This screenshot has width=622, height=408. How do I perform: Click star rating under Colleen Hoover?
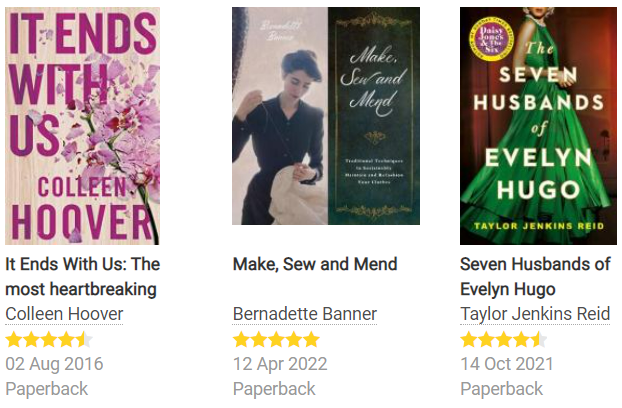49,340
